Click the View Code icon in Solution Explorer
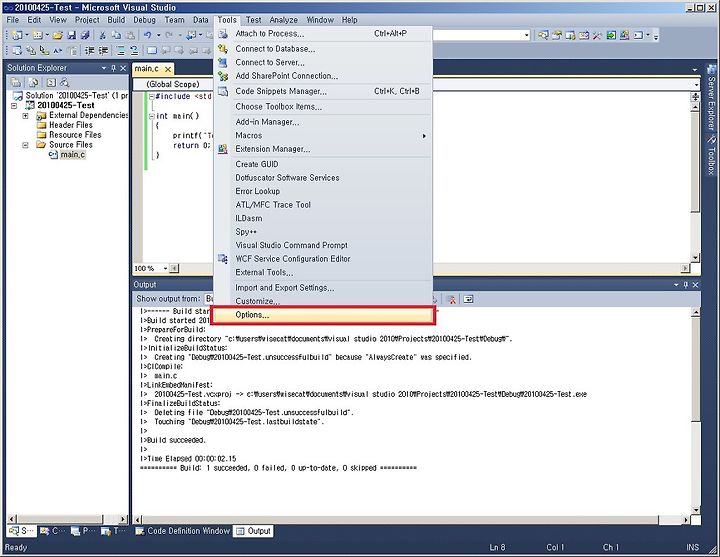720x557 pixels. point(51,82)
